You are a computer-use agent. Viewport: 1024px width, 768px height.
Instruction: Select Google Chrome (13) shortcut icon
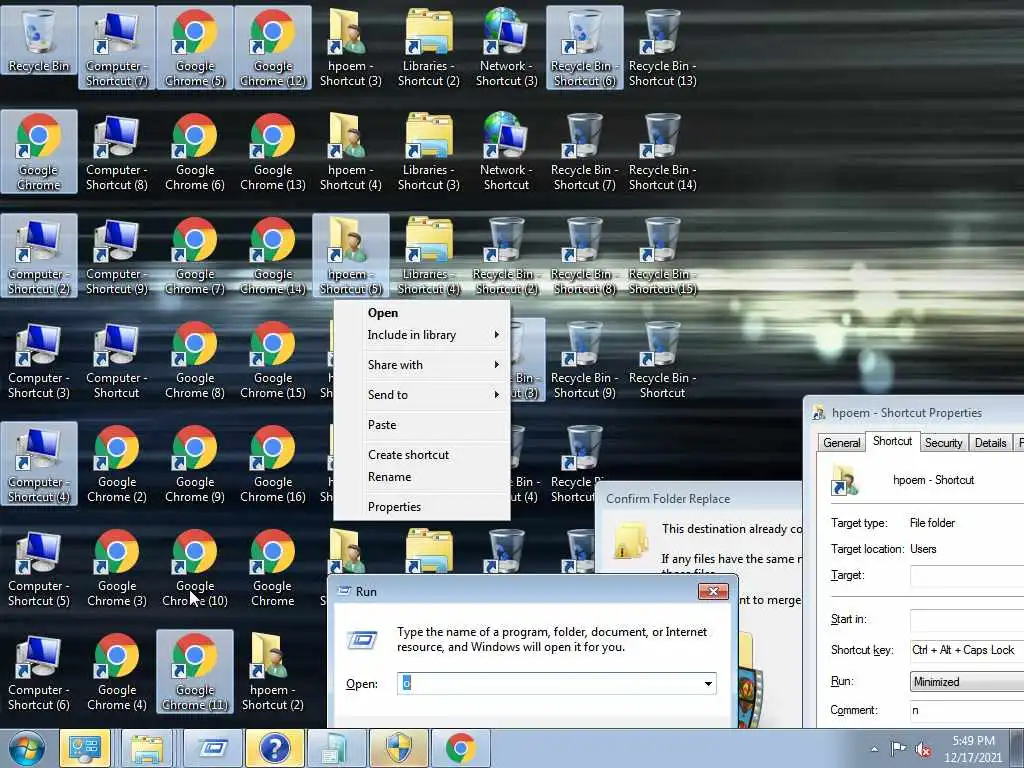click(x=273, y=152)
